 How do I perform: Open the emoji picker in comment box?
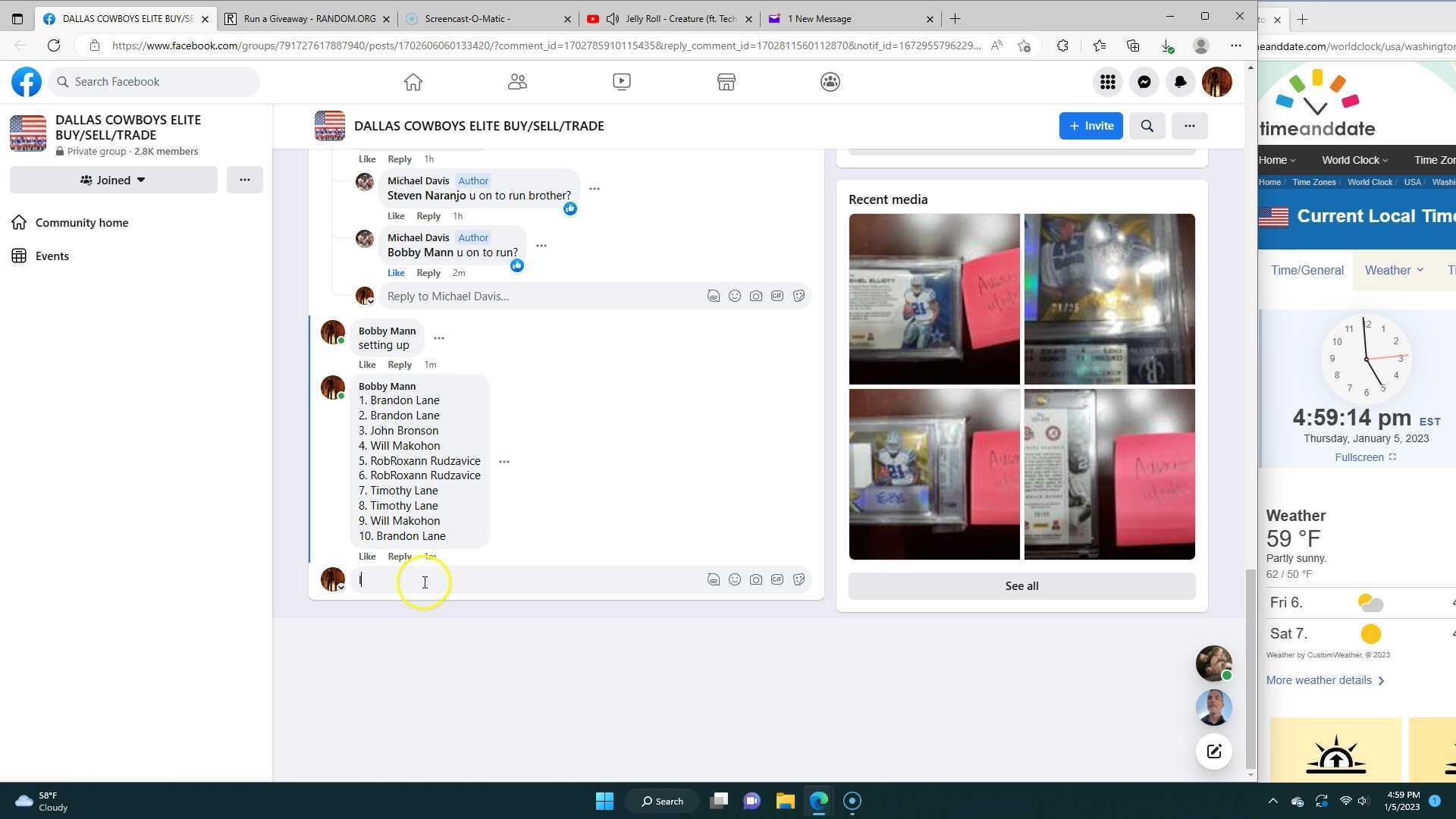click(x=734, y=580)
